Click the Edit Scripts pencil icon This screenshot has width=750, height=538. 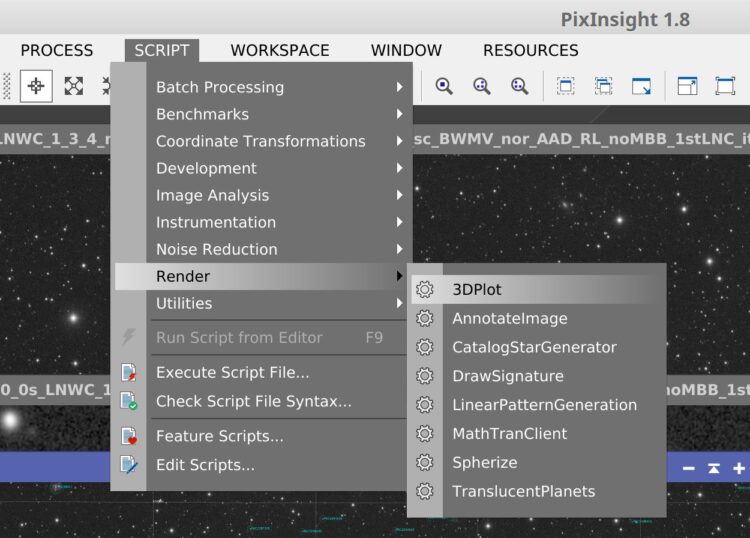[x=129, y=465]
